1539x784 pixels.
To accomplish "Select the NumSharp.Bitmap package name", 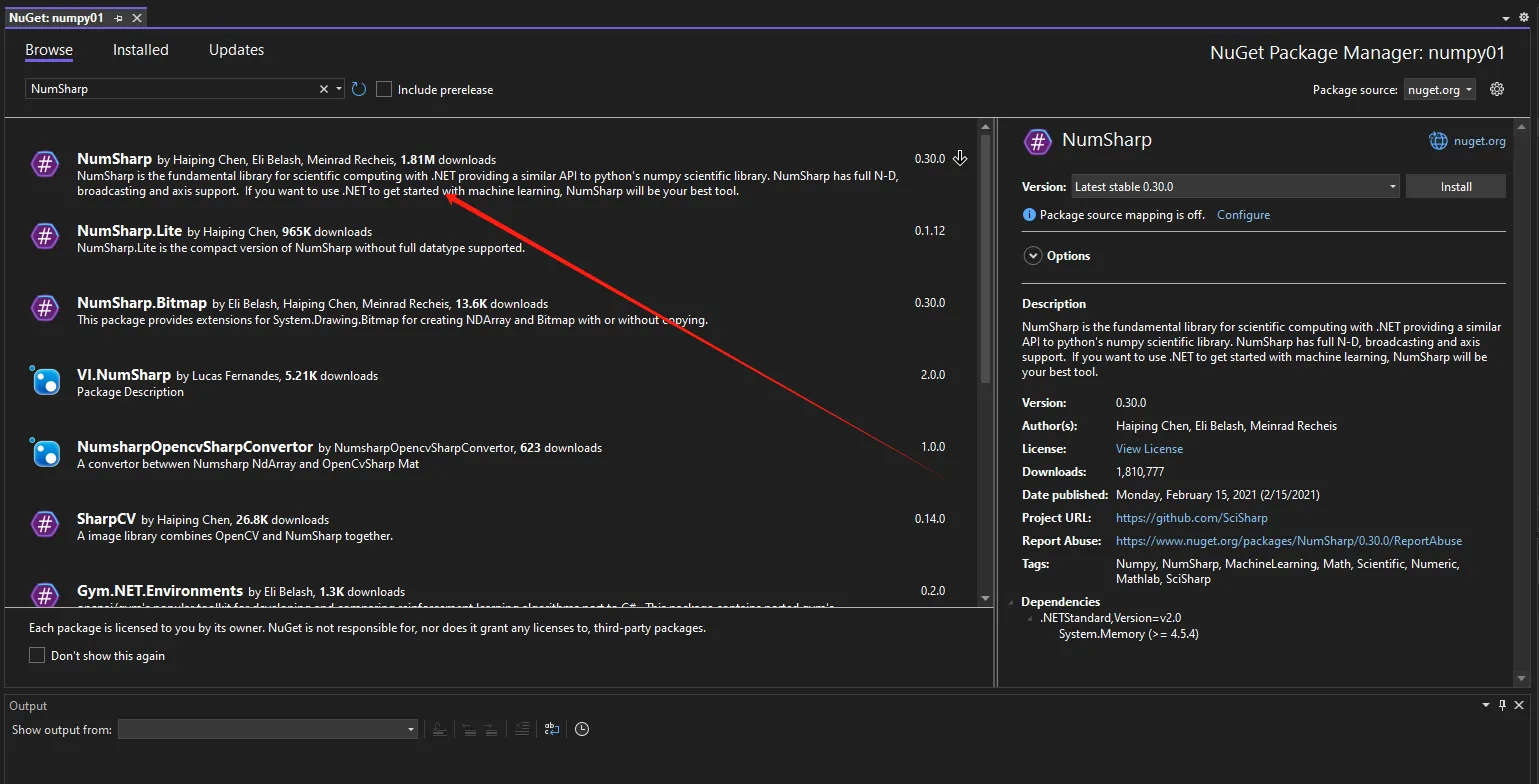I will click(x=142, y=303).
